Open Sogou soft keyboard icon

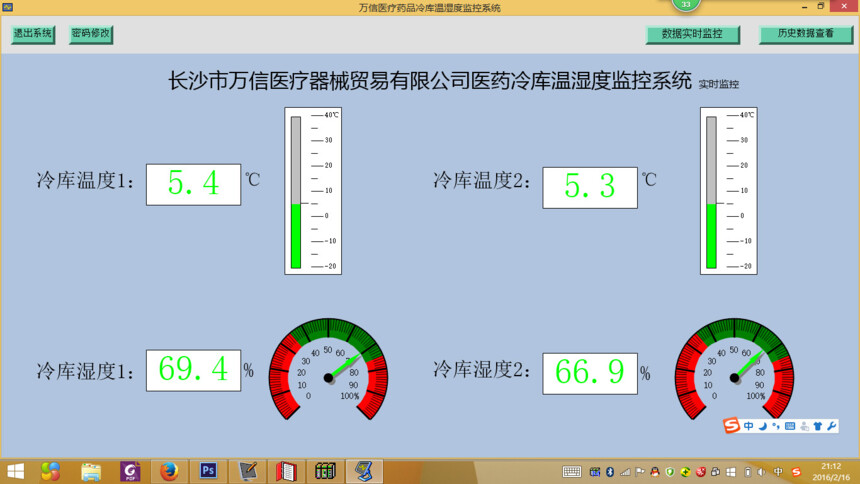(x=790, y=426)
